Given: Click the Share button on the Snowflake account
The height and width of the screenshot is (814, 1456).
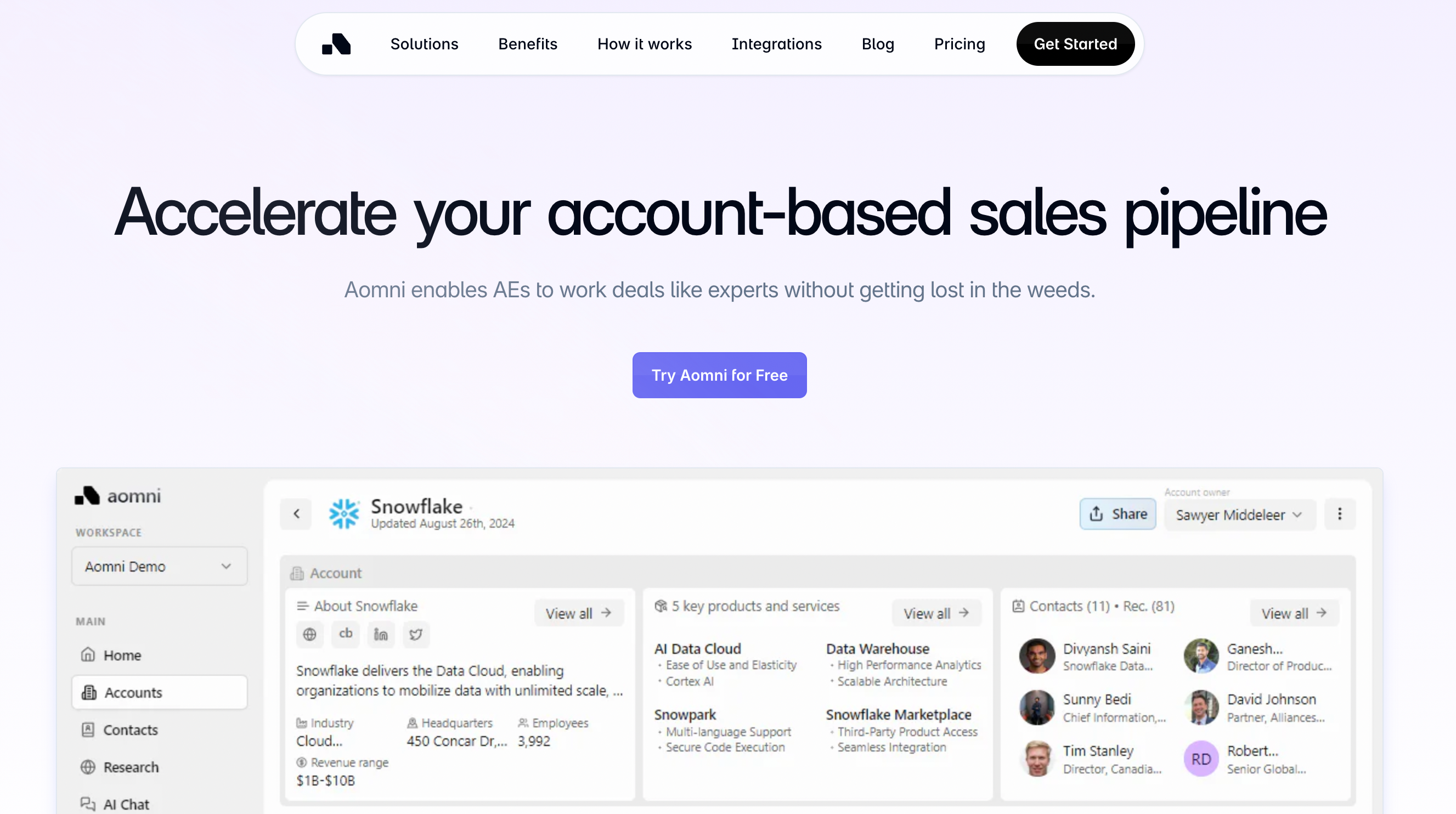Looking at the screenshot, I should click(1118, 514).
